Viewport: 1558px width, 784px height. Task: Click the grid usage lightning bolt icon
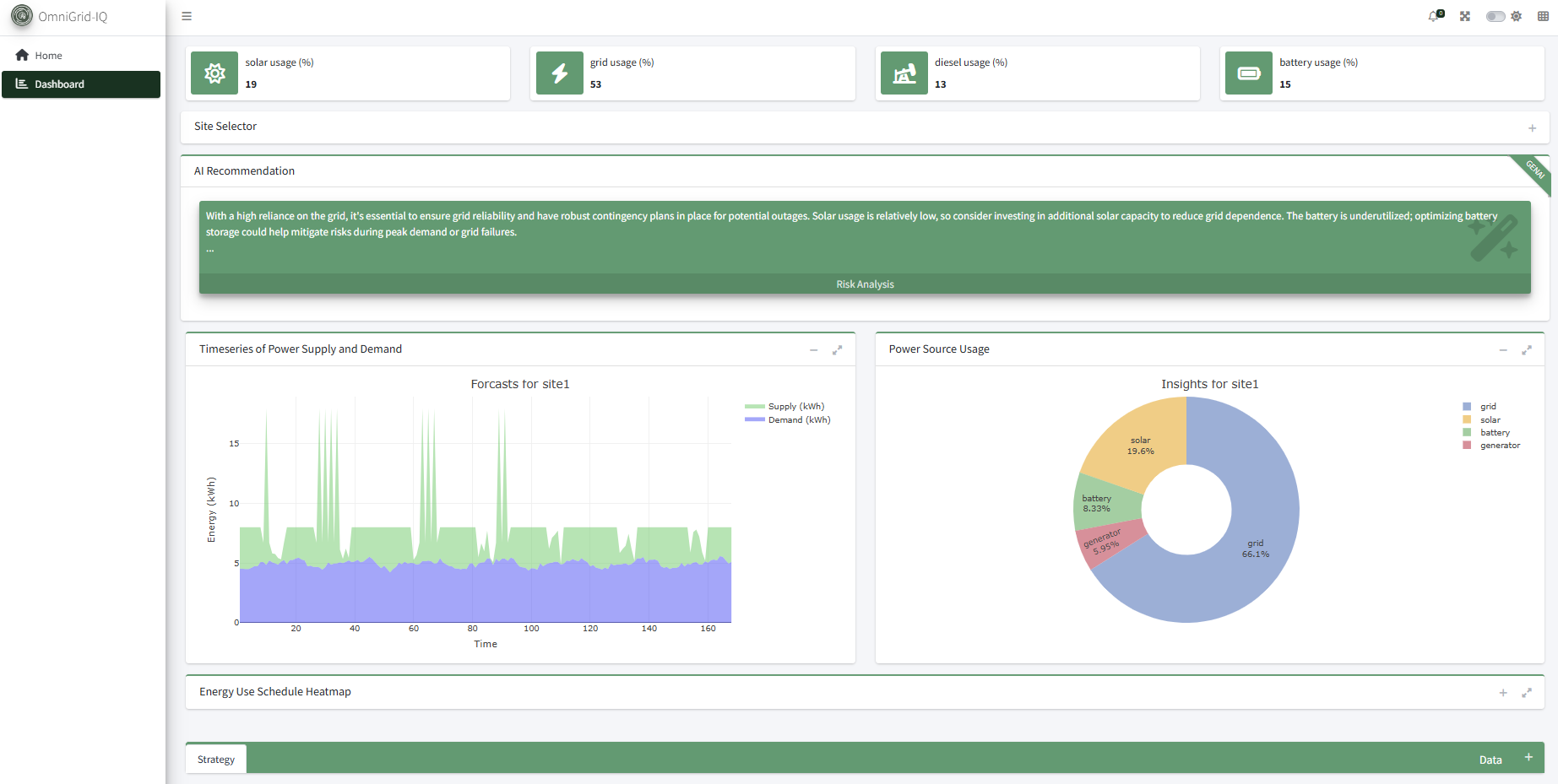click(560, 73)
